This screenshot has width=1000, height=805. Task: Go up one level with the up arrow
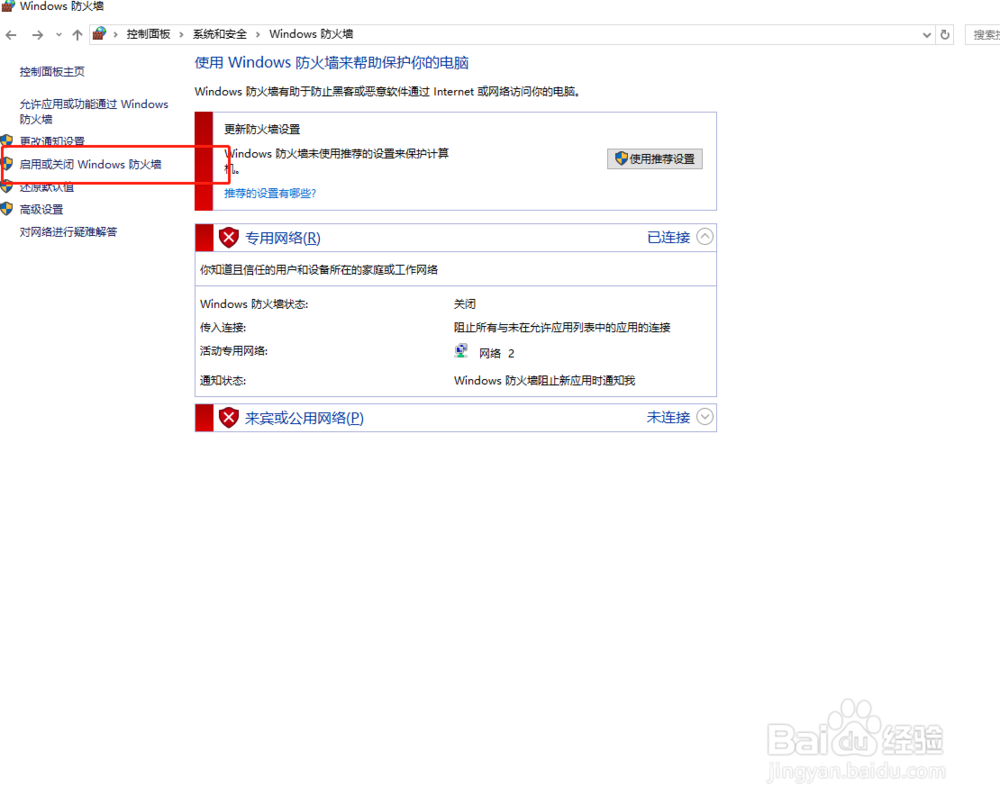(77, 35)
